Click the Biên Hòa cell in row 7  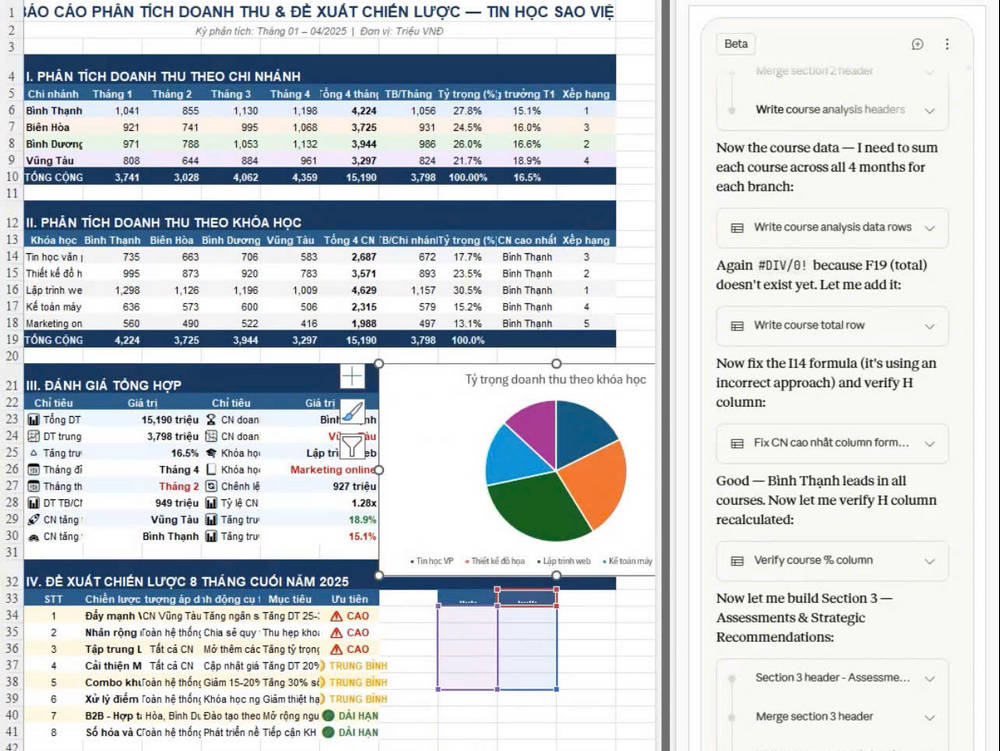(x=54, y=127)
